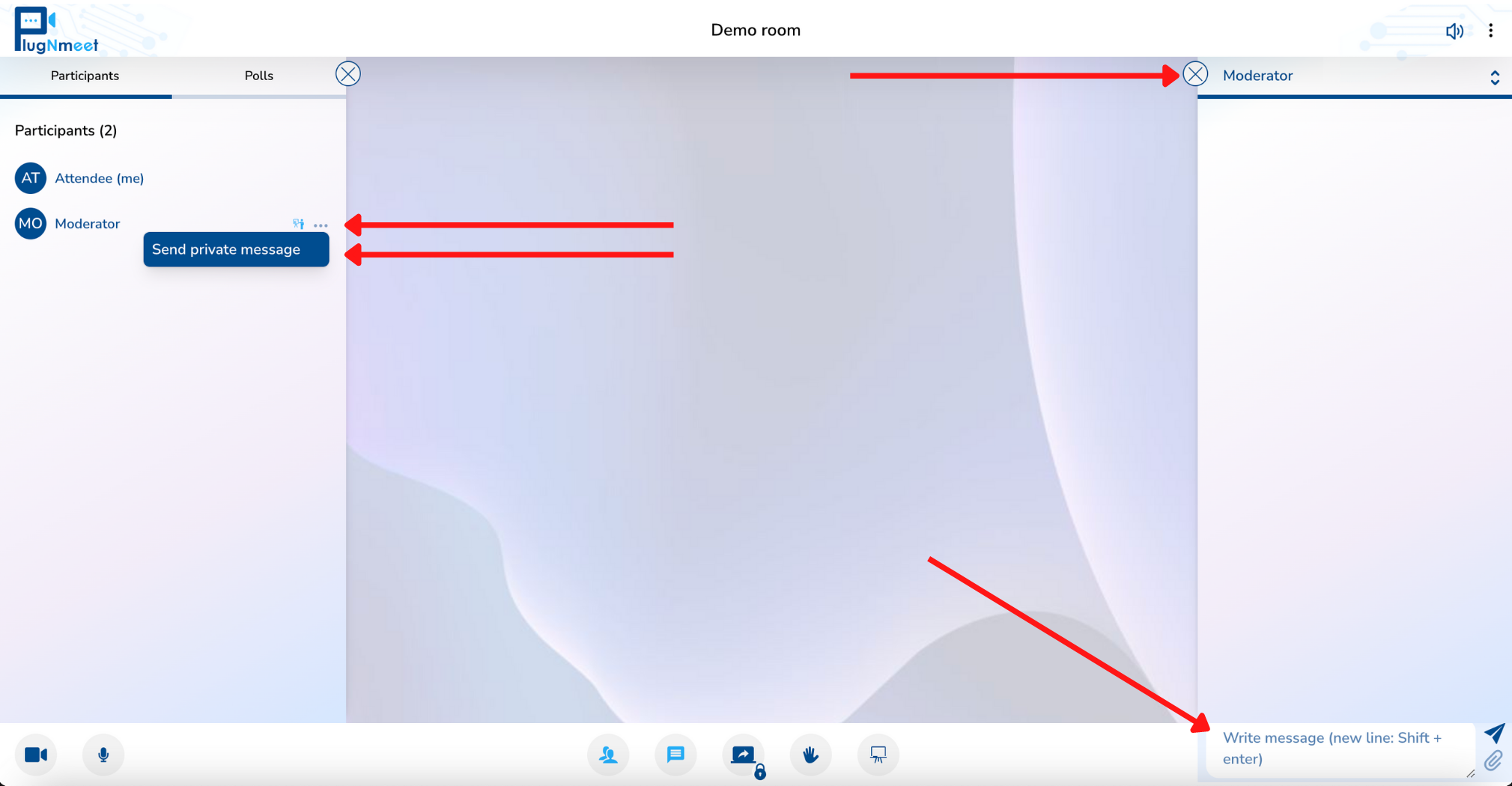Open the participants panel icon
Image resolution: width=1512 pixels, height=786 pixels.
[x=608, y=755]
